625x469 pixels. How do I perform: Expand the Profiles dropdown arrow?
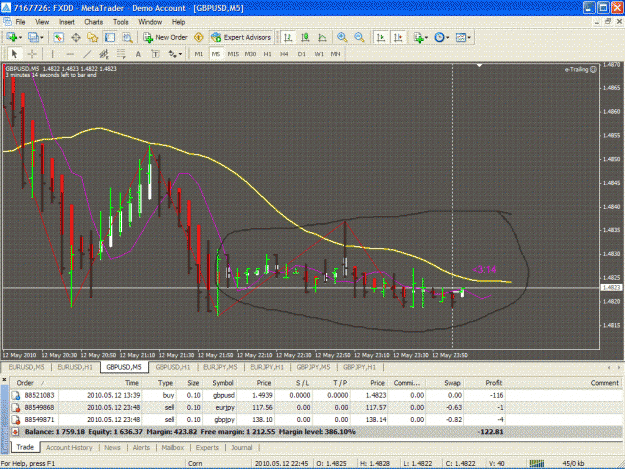41,38
